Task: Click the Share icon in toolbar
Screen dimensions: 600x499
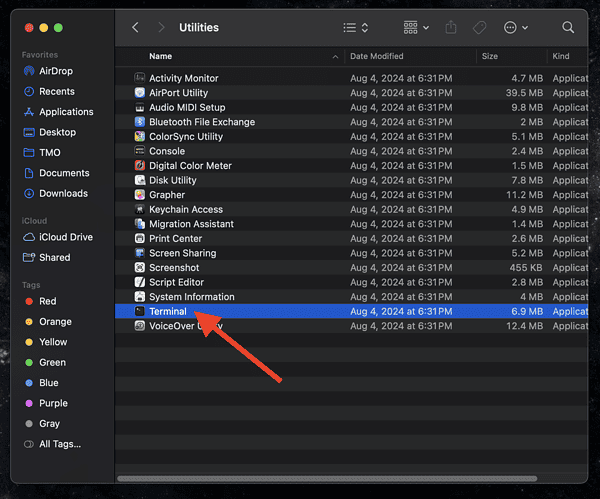Action: coord(451,28)
